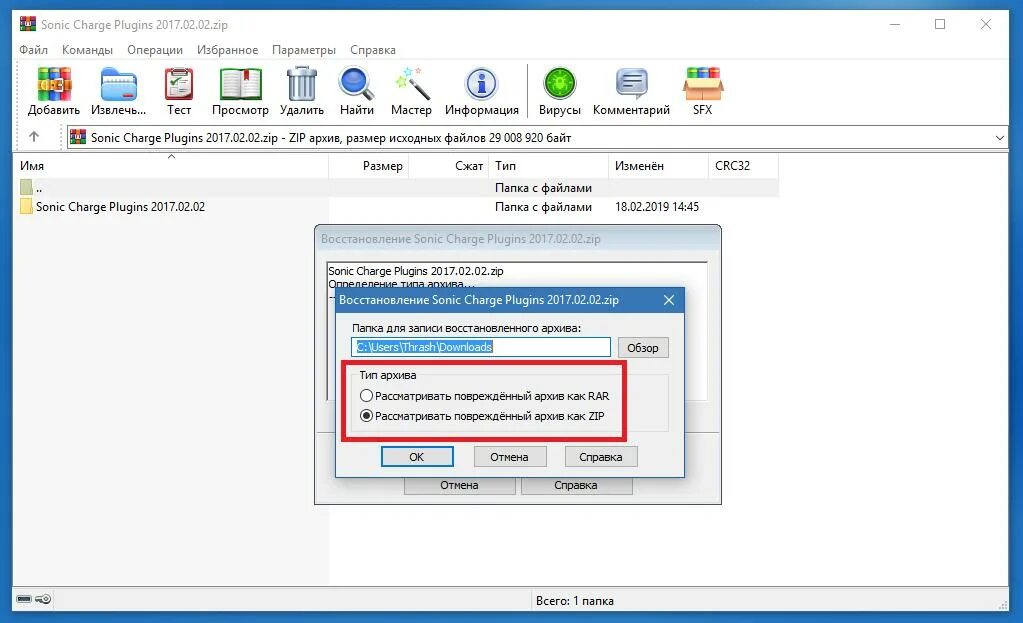The width and height of the screenshot is (1023, 623).
Task: Launch the Мастер wizard wand icon
Action: click(x=412, y=84)
